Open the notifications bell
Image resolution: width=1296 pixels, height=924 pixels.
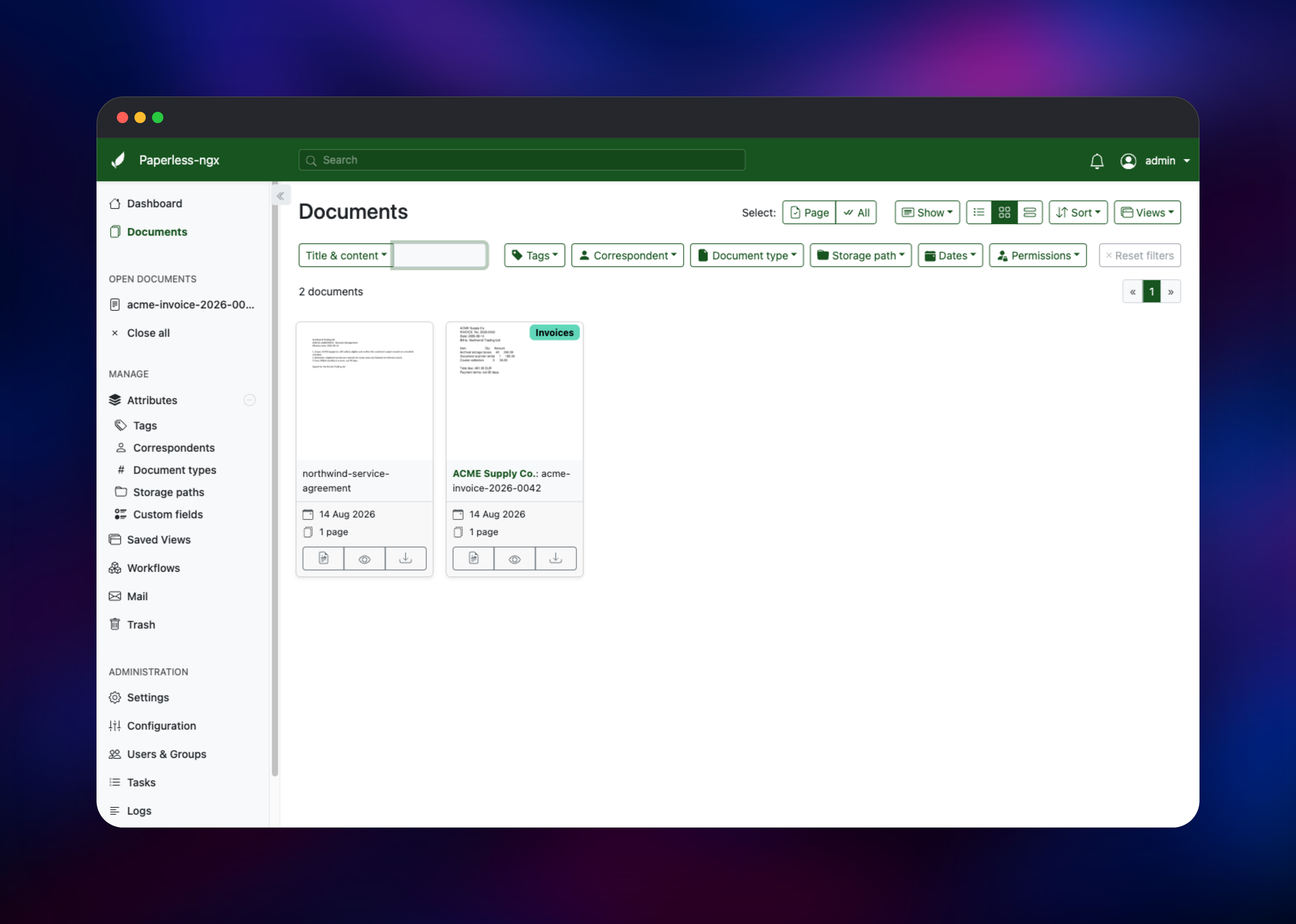(1096, 161)
